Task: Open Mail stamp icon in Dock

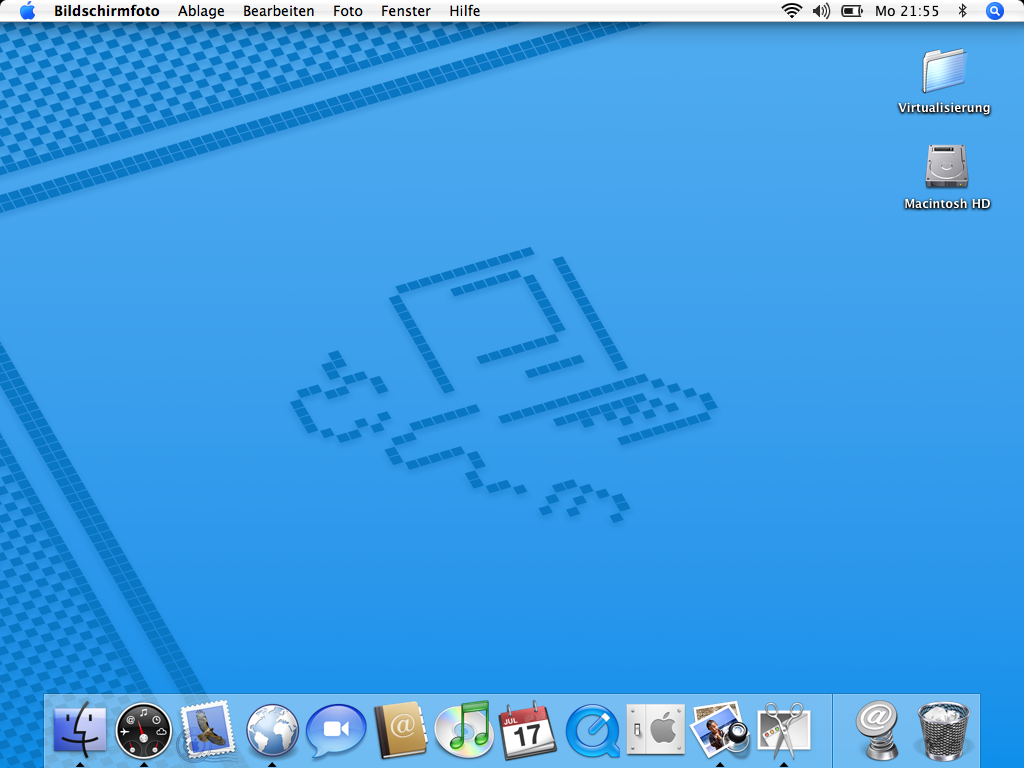Action: pyautogui.click(x=207, y=730)
